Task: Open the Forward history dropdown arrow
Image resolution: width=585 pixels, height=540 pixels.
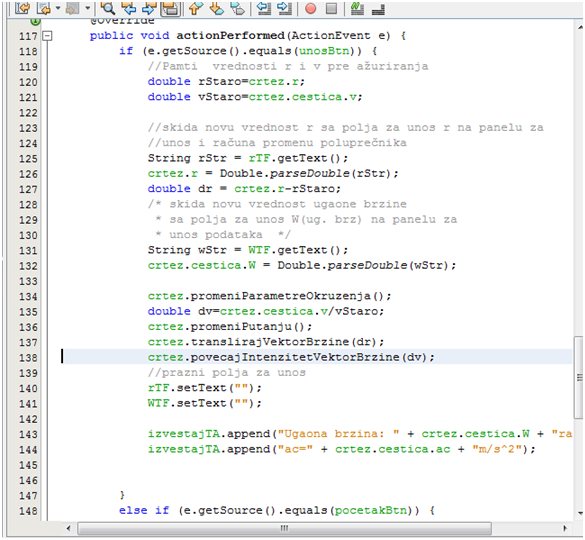Action: coord(87,8)
